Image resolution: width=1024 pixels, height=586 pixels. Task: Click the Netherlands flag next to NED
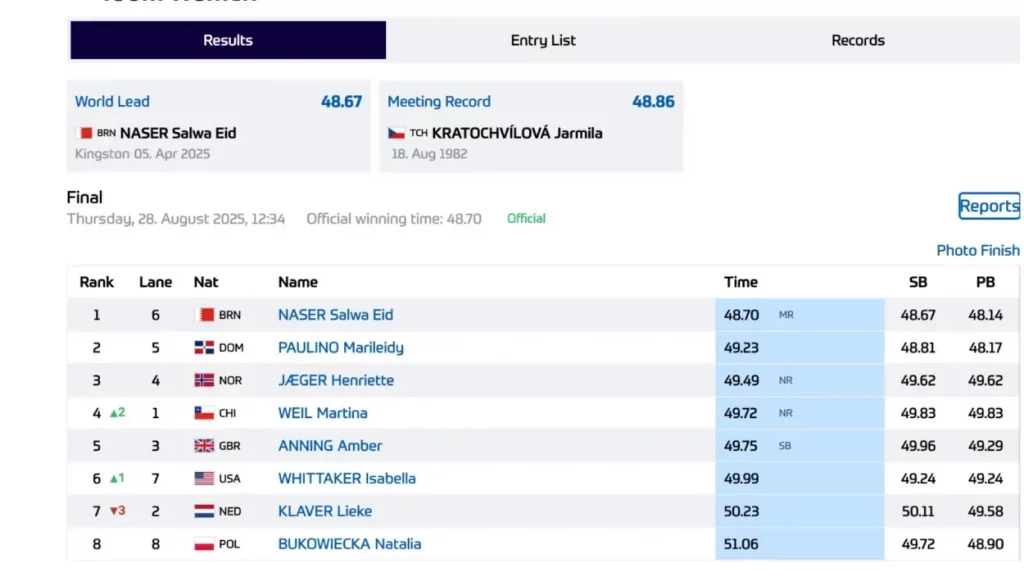204,511
